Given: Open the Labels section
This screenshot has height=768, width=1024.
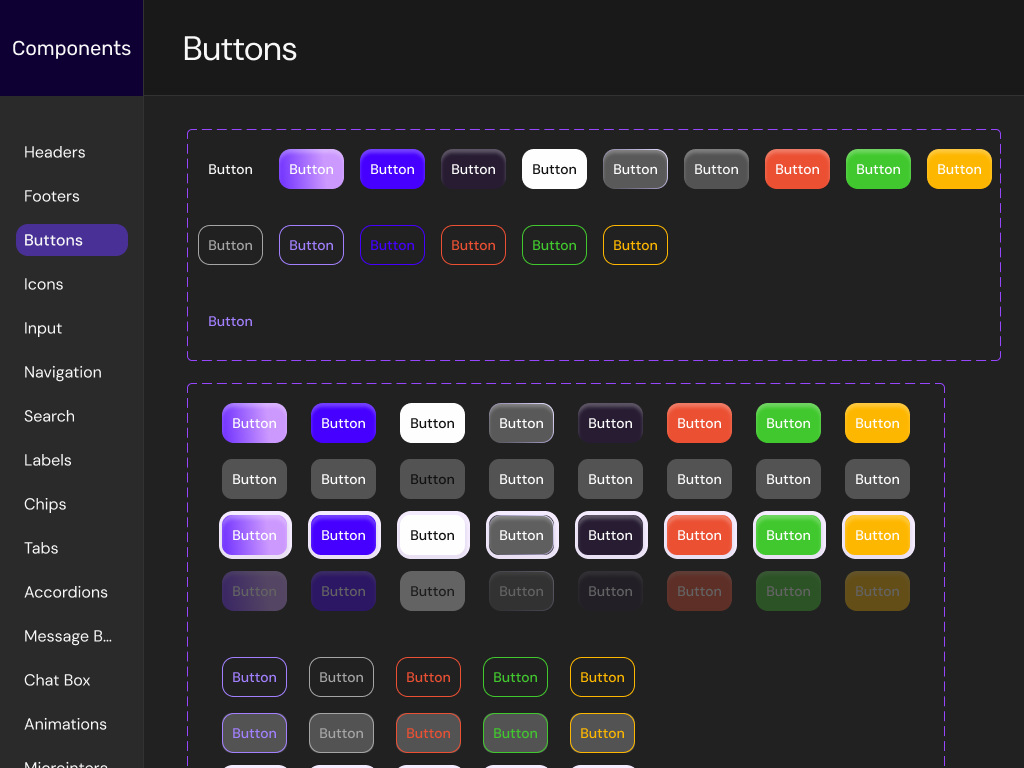Looking at the screenshot, I should [x=48, y=460].
